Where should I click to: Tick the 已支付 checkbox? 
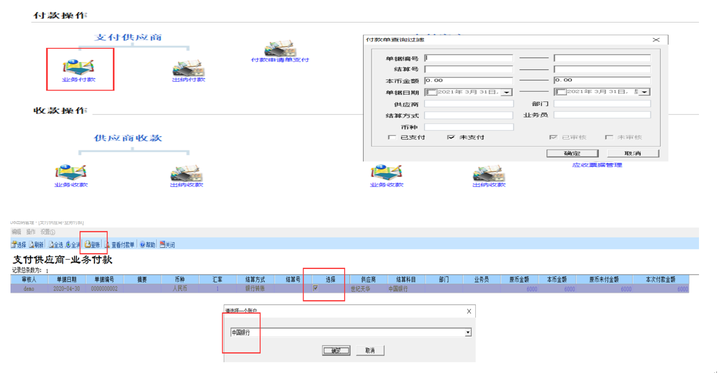(392, 137)
